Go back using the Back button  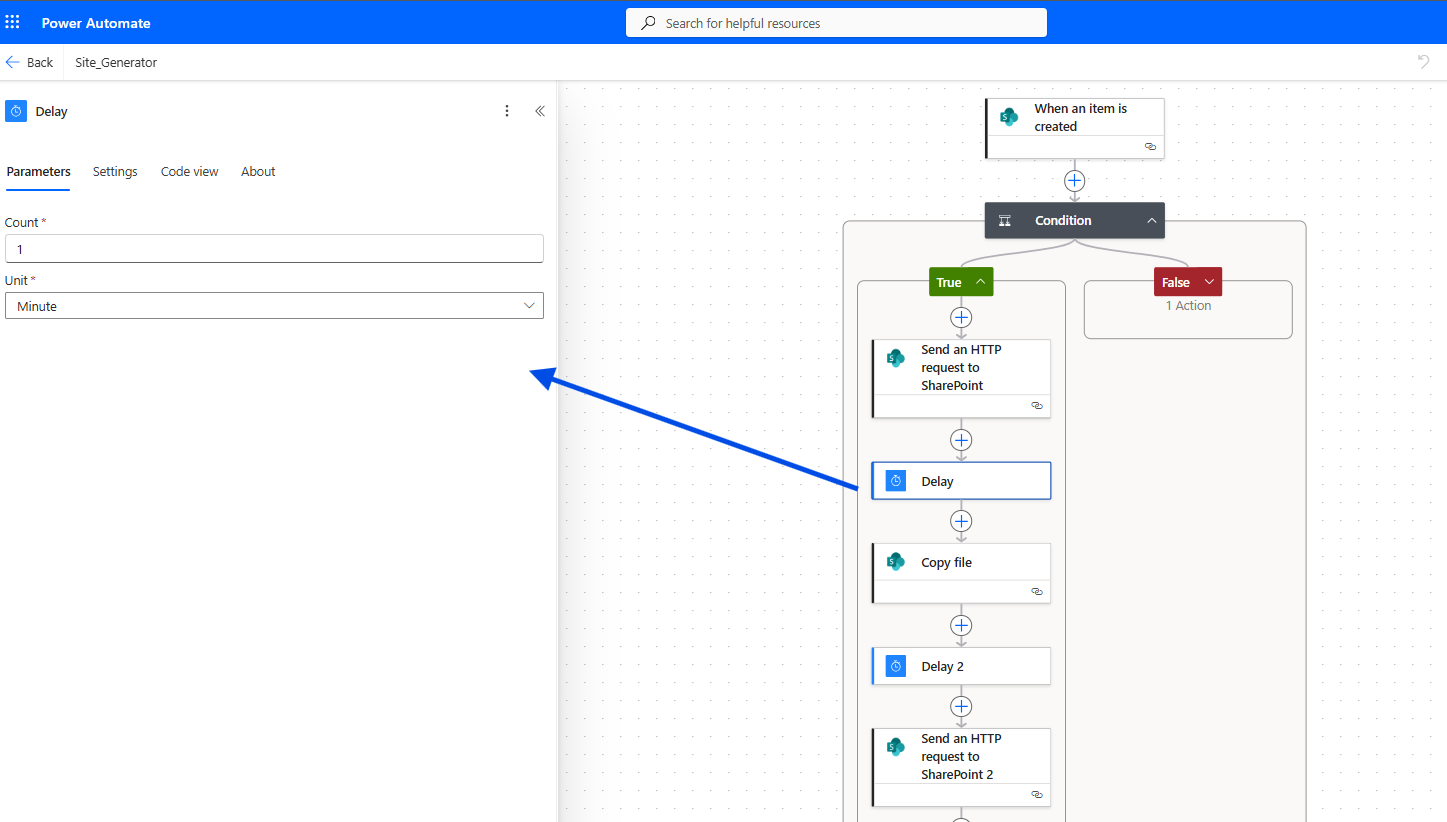[x=30, y=62]
